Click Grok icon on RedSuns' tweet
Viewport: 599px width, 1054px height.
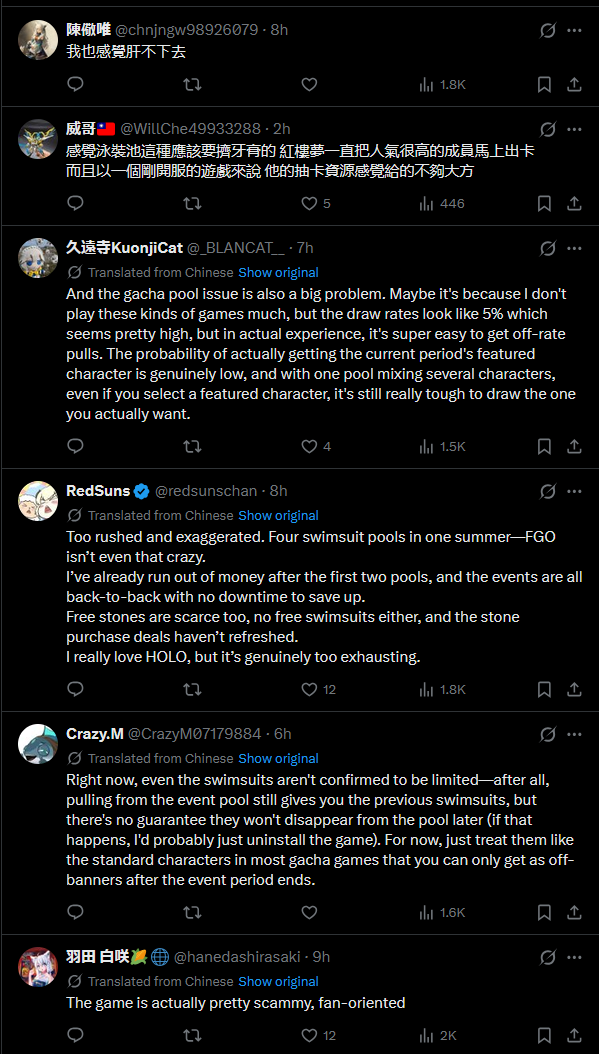coord(548,491)
